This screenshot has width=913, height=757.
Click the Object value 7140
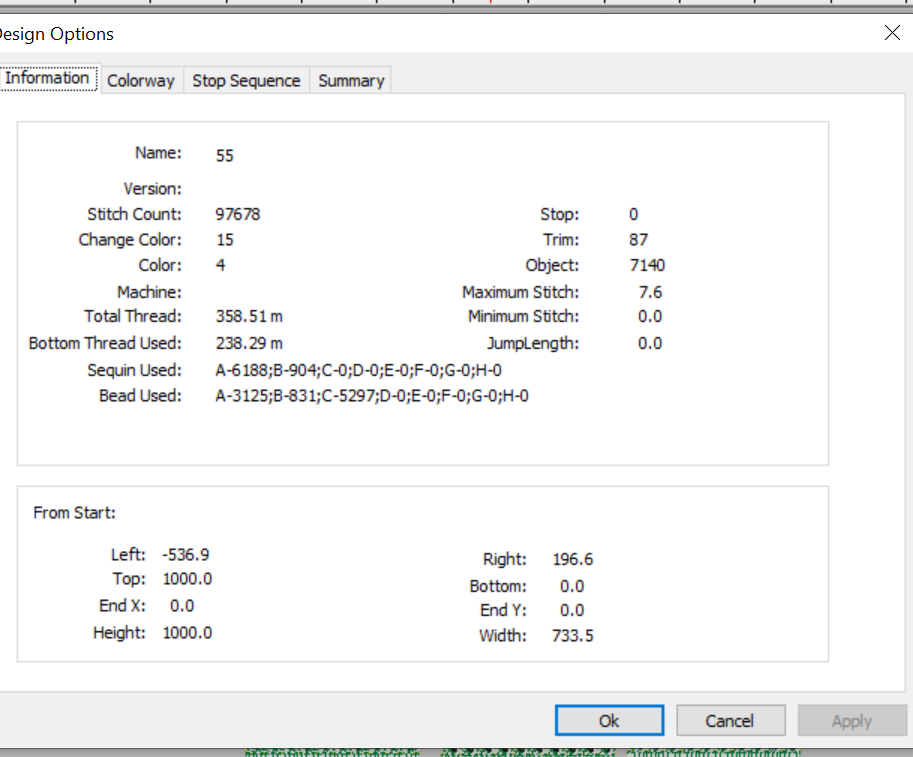pos(647,266)
